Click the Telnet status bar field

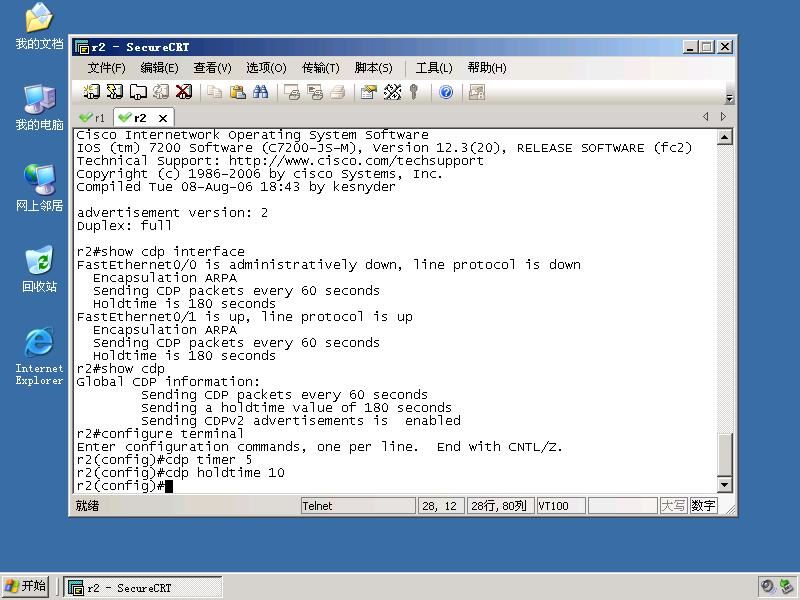point(358,506)
